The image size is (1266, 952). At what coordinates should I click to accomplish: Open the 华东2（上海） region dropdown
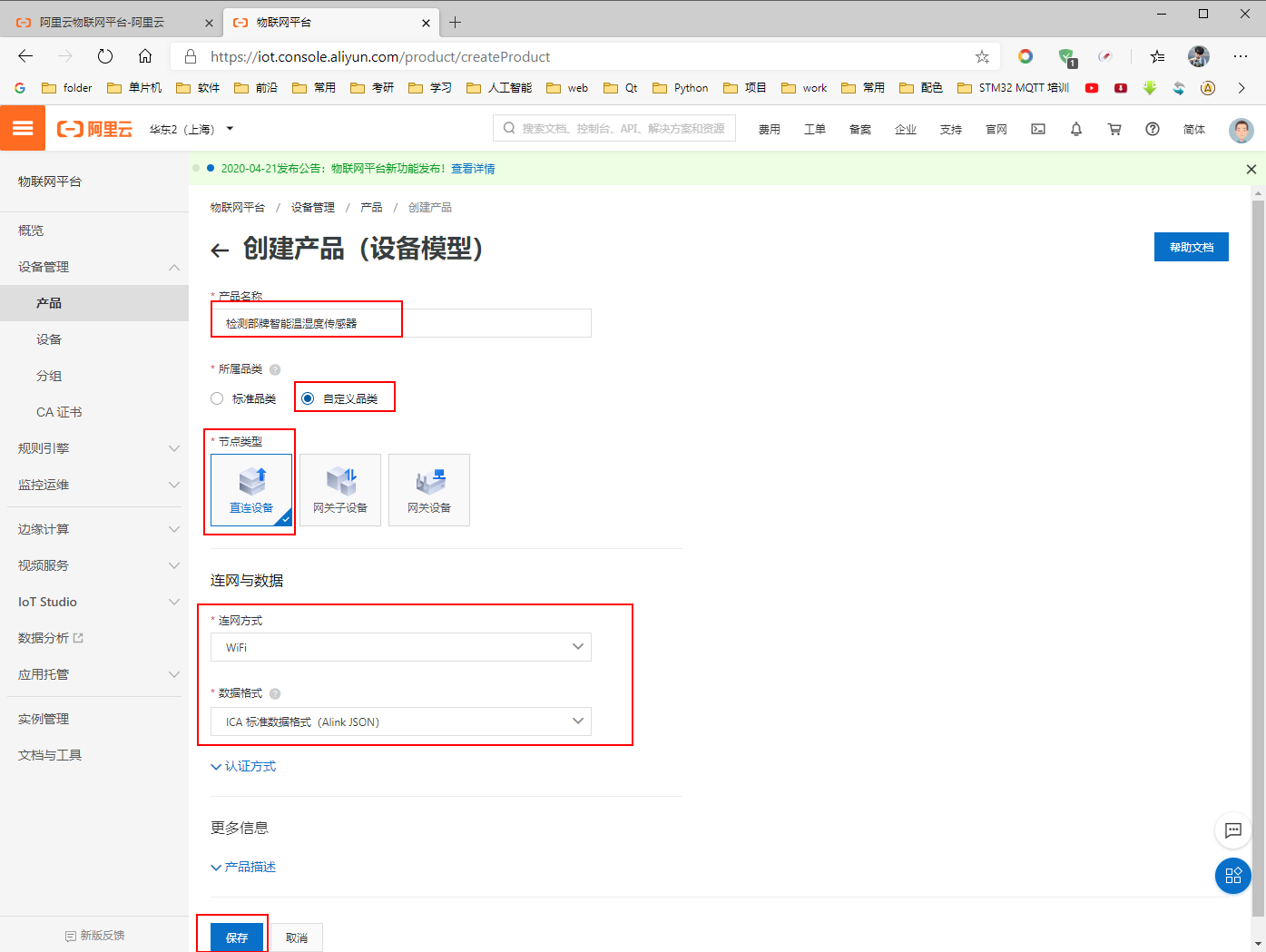pos(191,129)
